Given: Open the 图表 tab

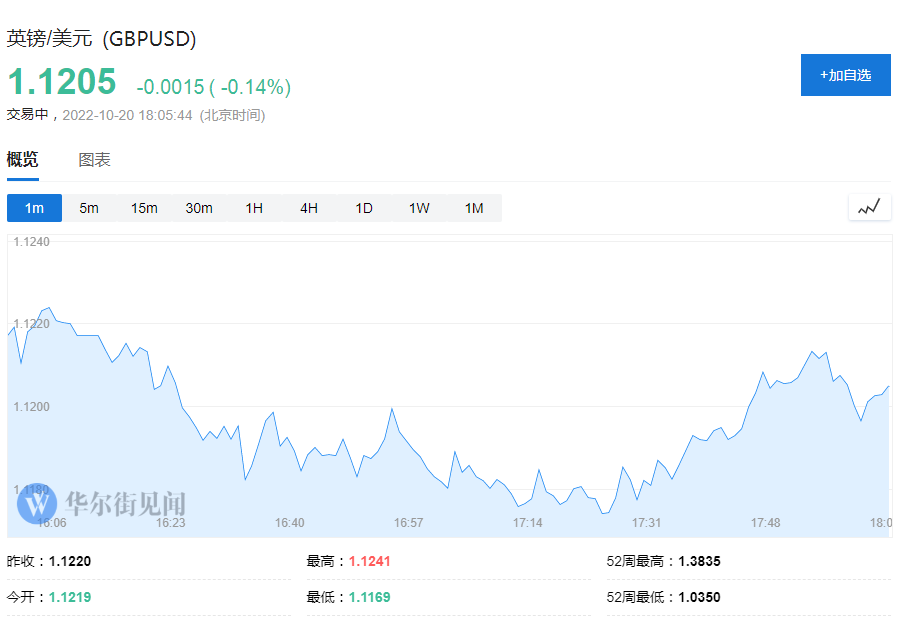Looking at the screenshot, I should (95, 160).
